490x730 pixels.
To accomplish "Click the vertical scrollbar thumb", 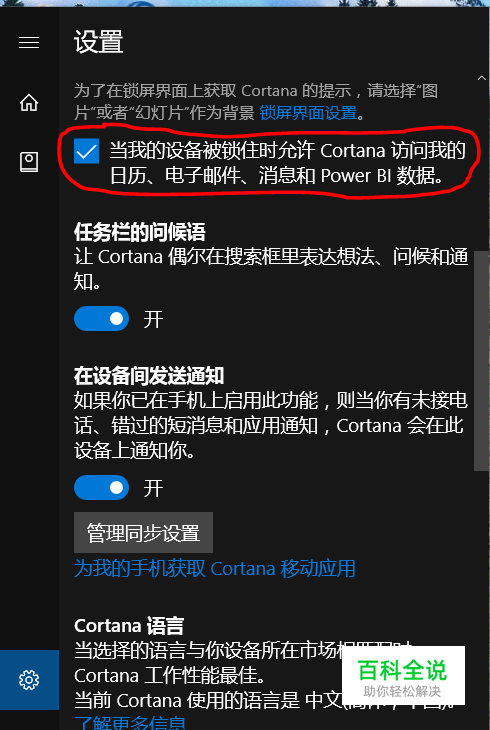I will (x=482, y=361).
